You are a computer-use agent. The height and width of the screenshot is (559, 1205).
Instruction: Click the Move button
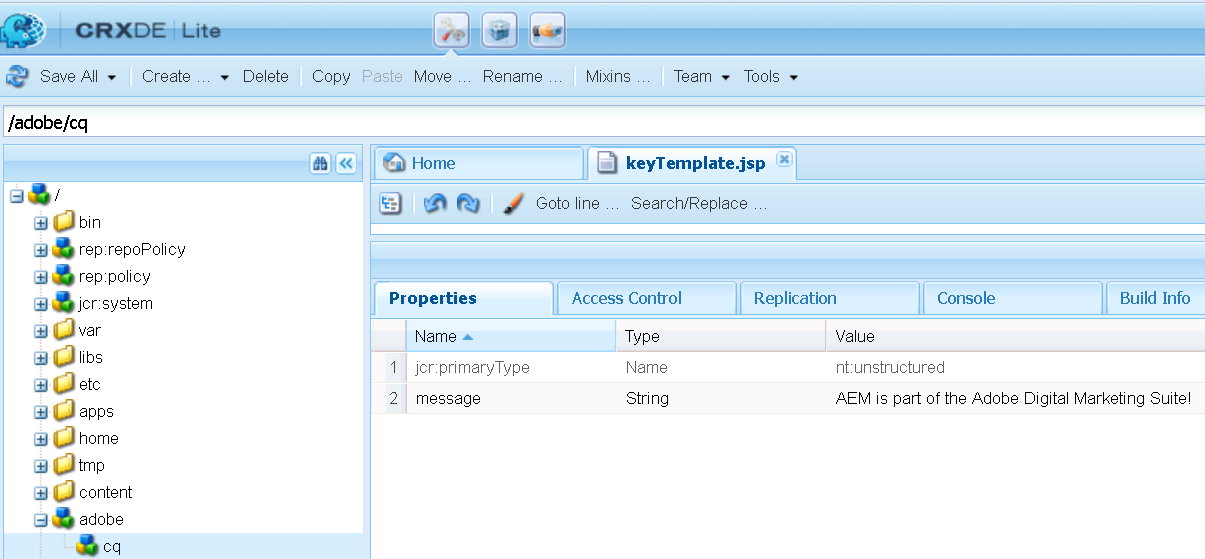click(x=442, y=76)
